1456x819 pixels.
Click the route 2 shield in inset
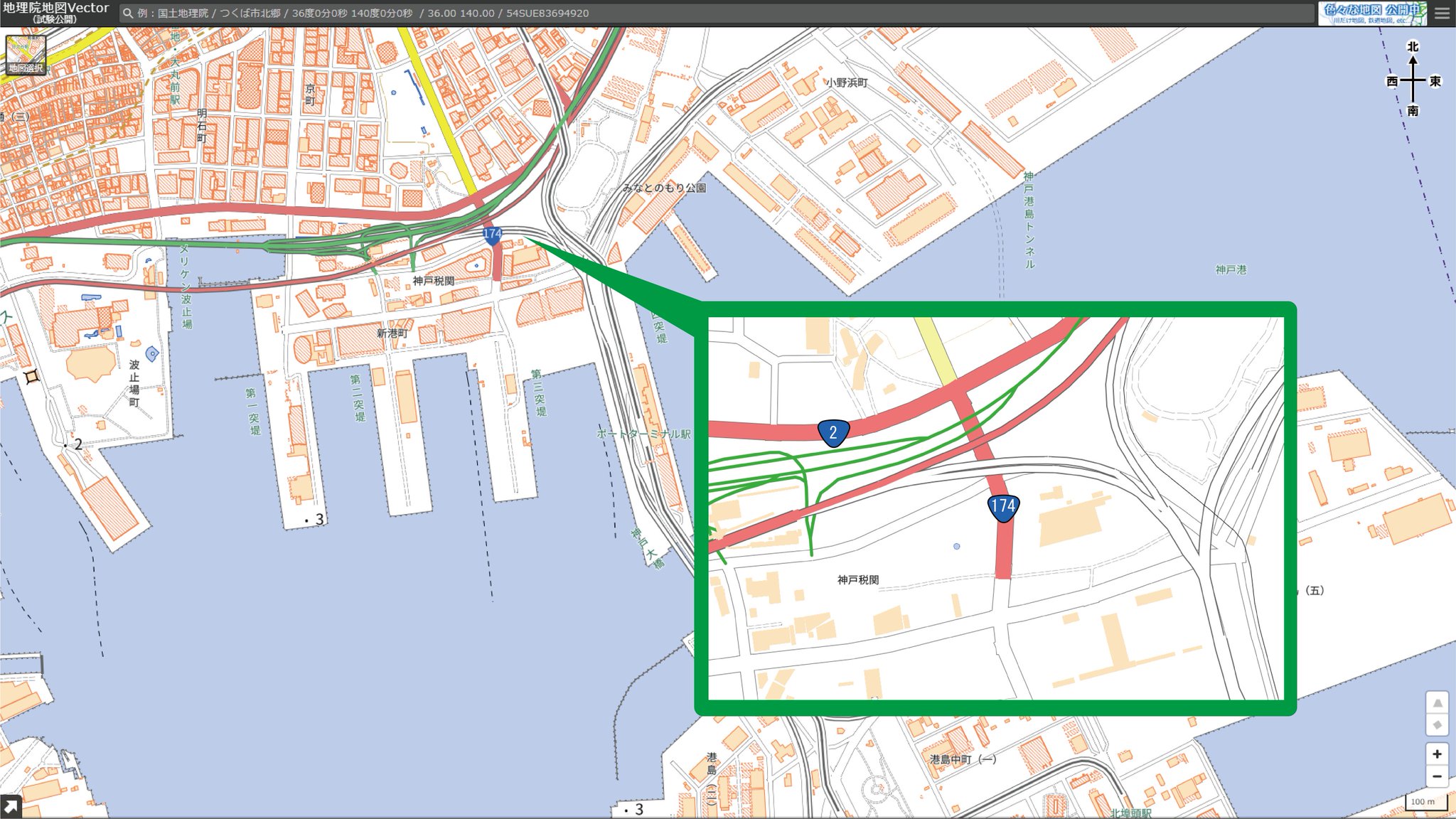point(833,432)
